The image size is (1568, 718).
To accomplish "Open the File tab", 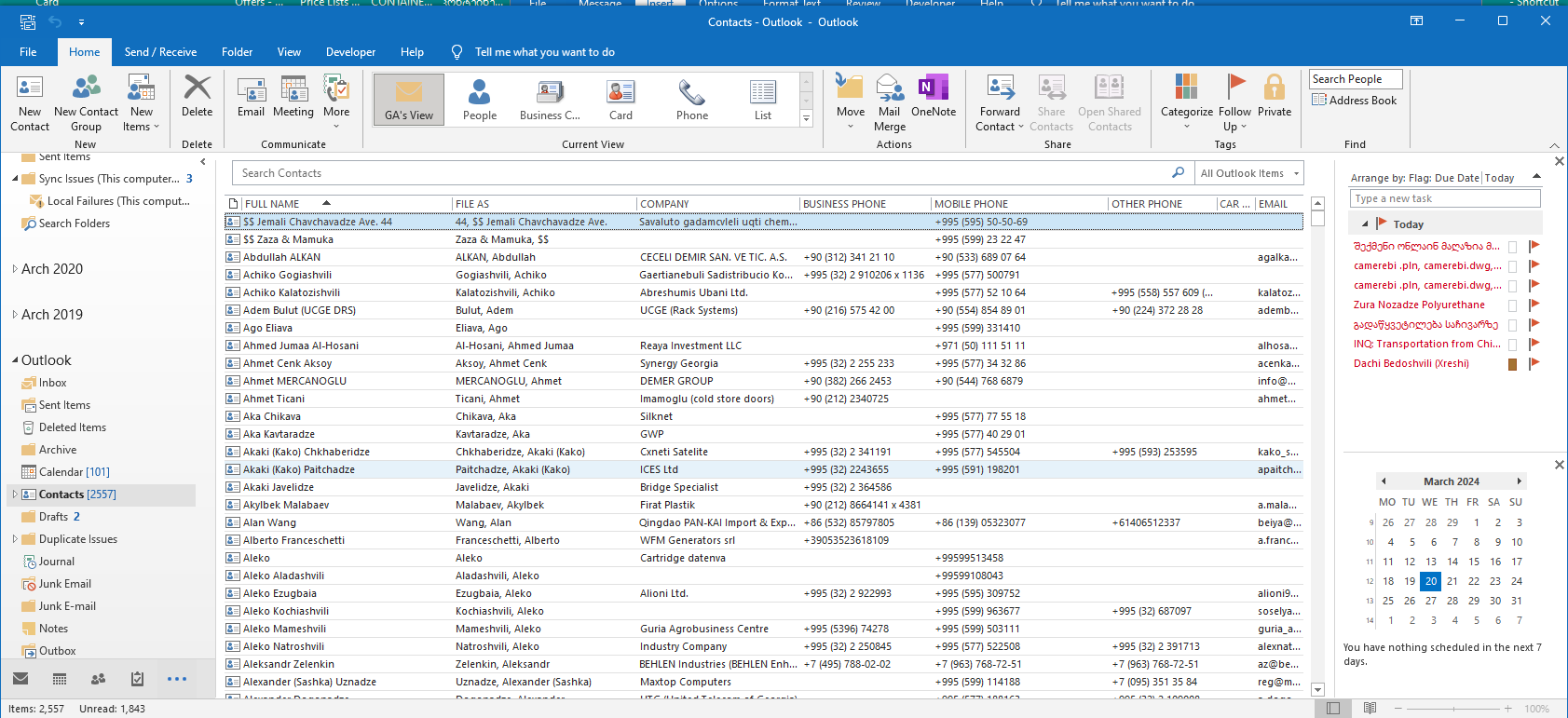I will click(28, 52).
